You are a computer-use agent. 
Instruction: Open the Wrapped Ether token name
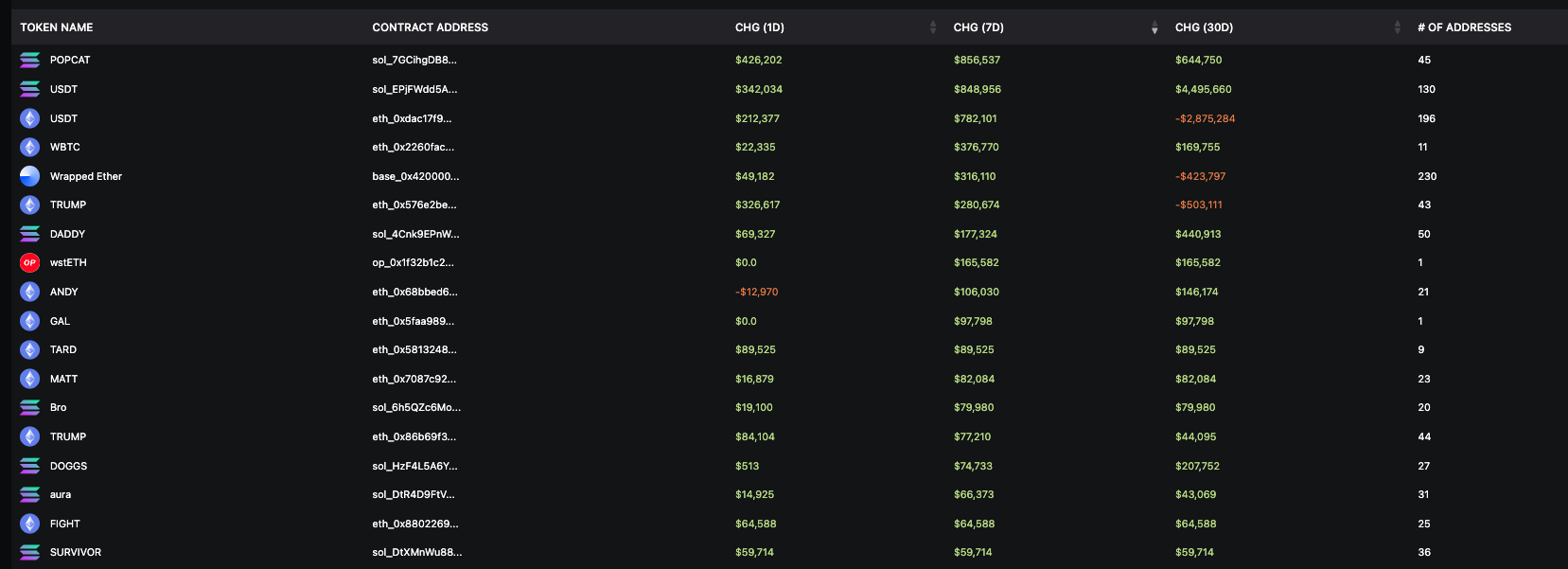[x=86, y=176]
